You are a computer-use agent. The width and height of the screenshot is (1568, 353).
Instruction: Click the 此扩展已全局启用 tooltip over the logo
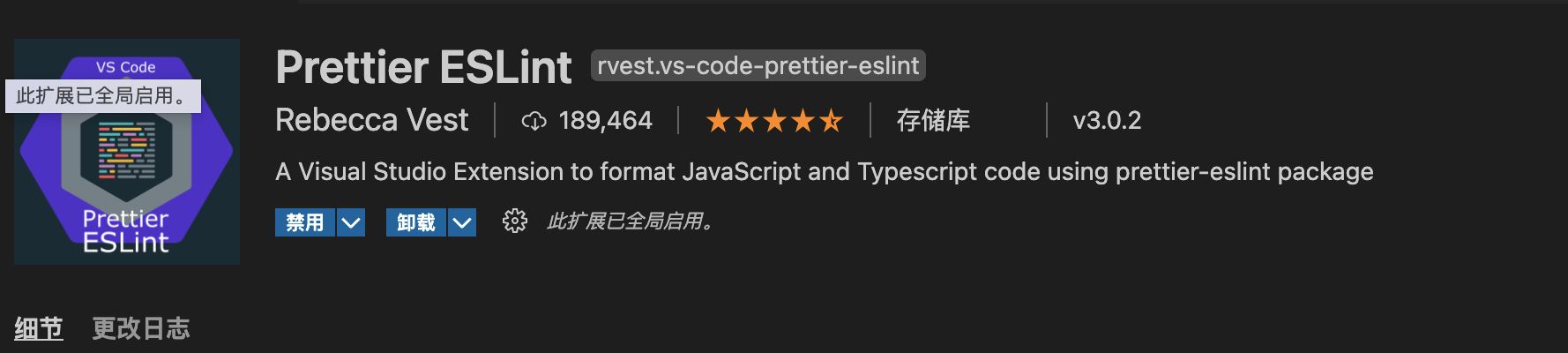(103, 96)
